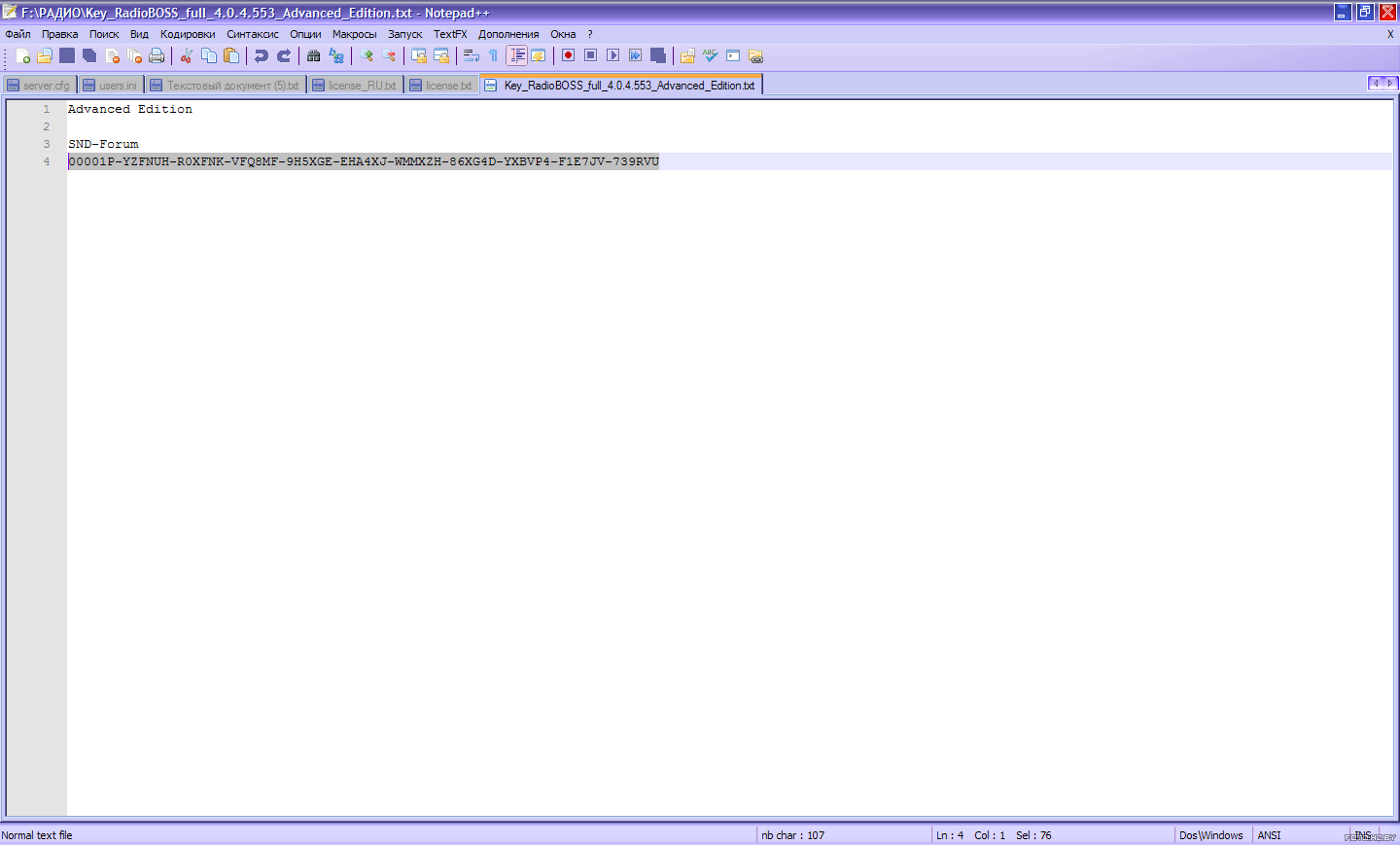Switch to the license_RU.txt tab
The height and width of the screenshot is (845, 1400).
355,86
